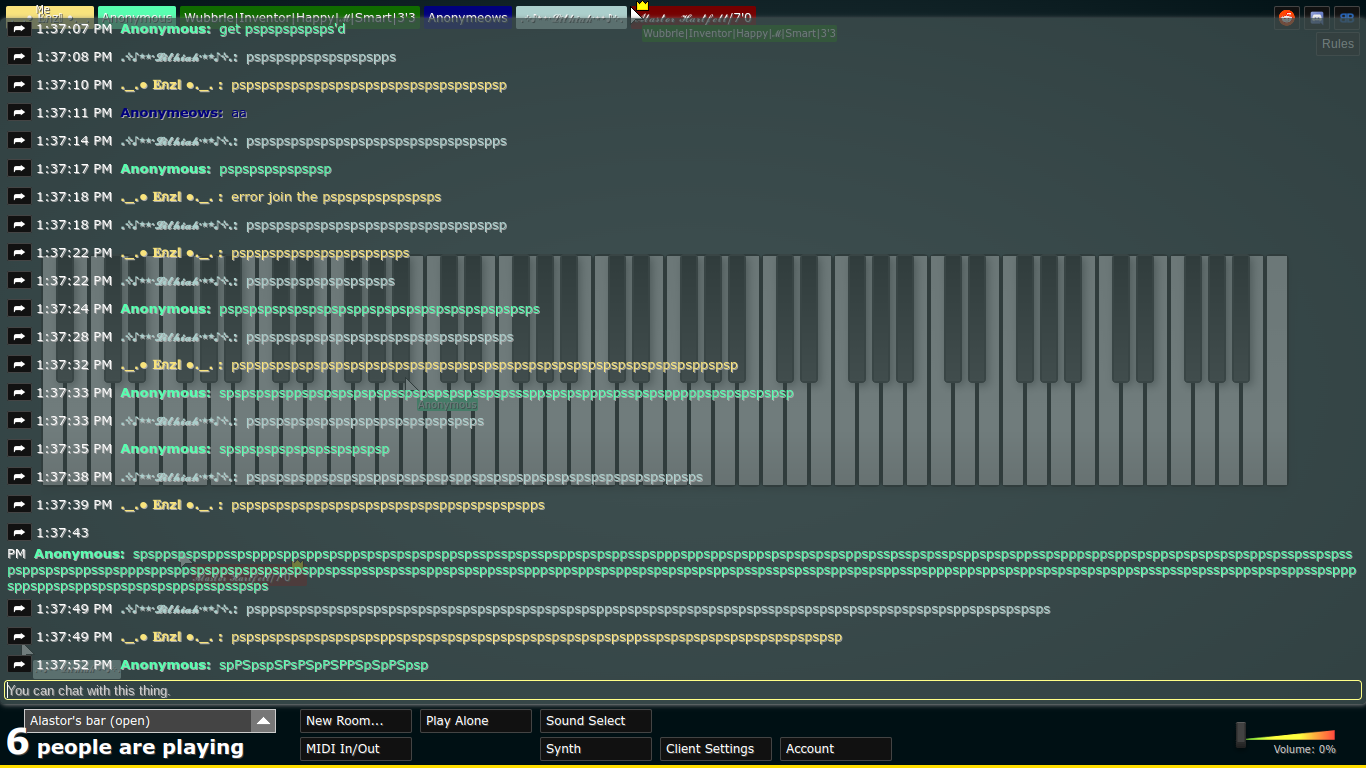Click reply arrow on 1:37:28 PM message
The height and width of the screenshot is (768, 1366).
pyautogui.click(x=19, y=337)
